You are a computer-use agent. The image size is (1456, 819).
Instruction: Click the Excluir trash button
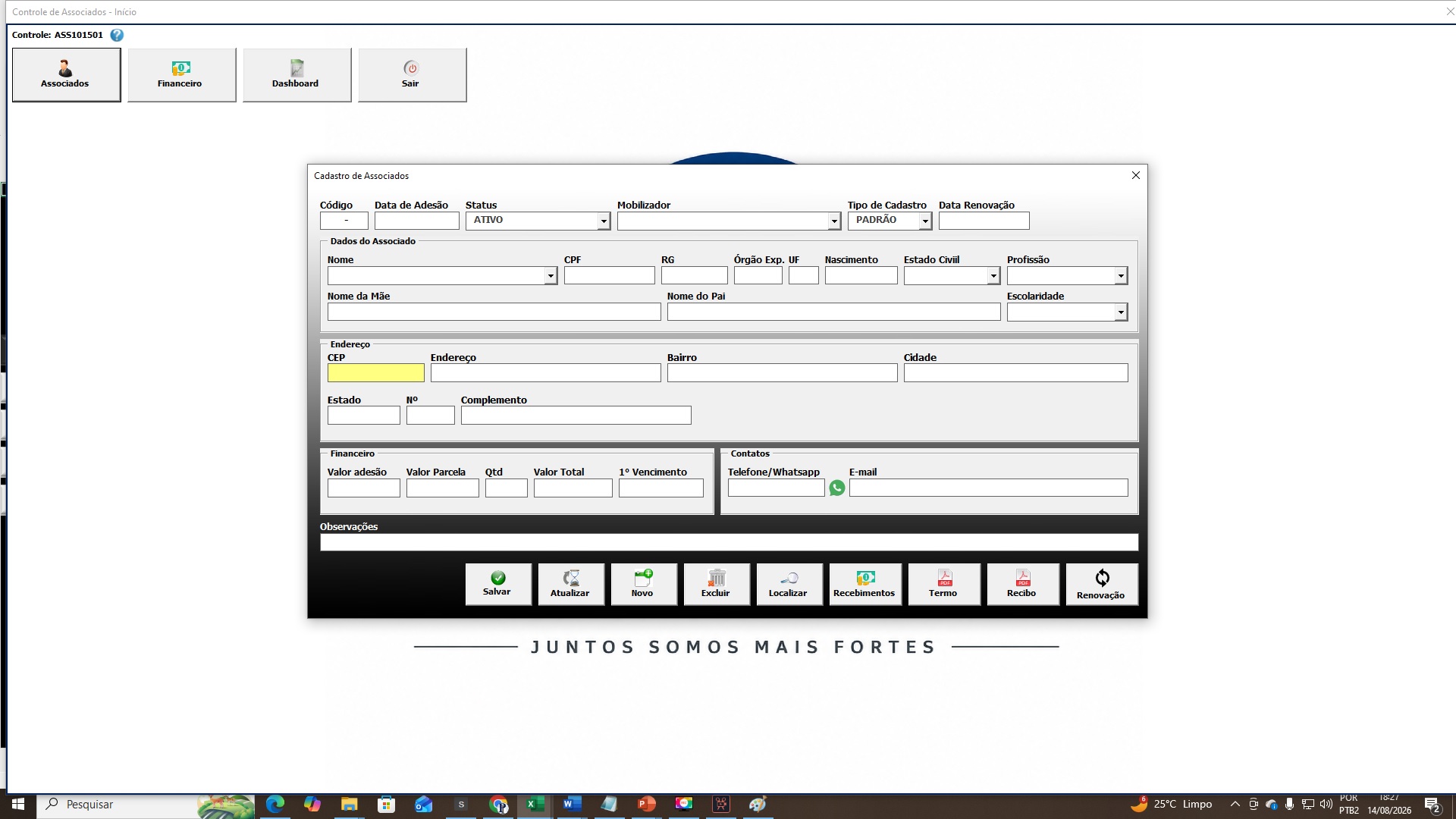coord(717,584)
